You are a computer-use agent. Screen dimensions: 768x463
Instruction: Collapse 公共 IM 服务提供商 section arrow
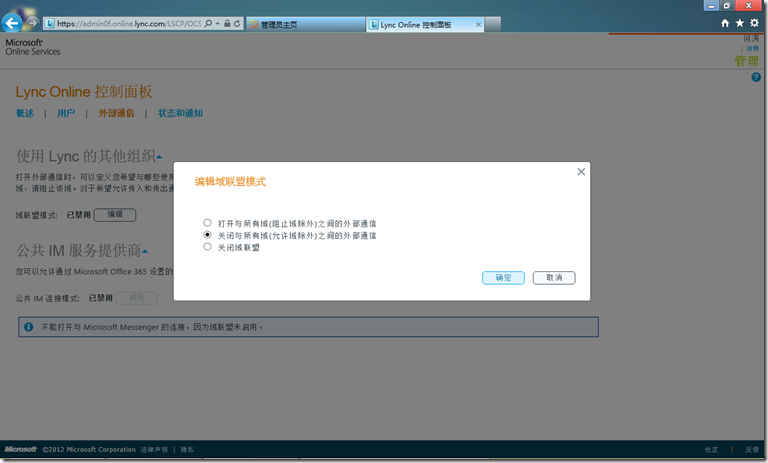point(144,252)
